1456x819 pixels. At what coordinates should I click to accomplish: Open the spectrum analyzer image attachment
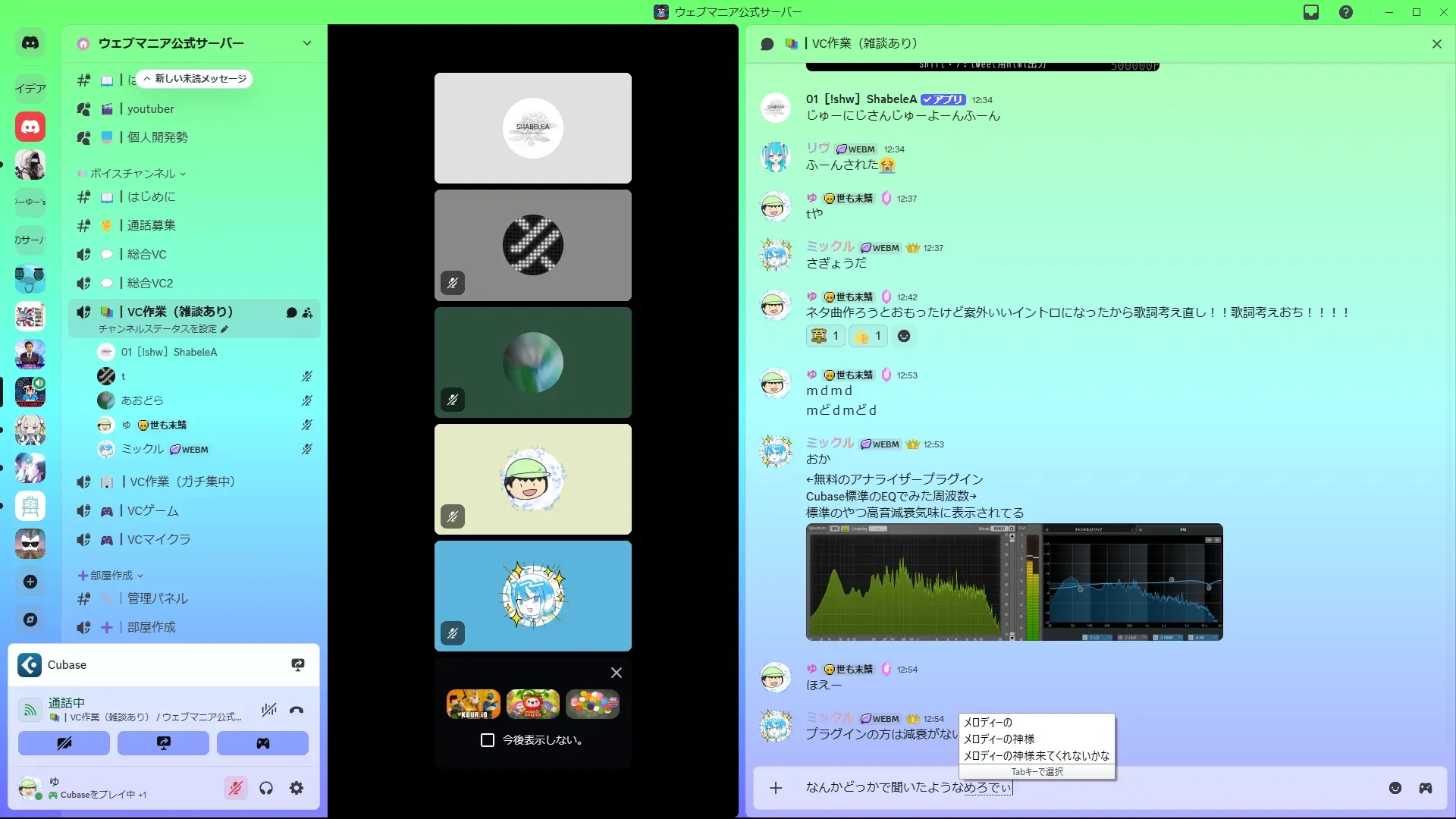click(x=1014, y=582)
